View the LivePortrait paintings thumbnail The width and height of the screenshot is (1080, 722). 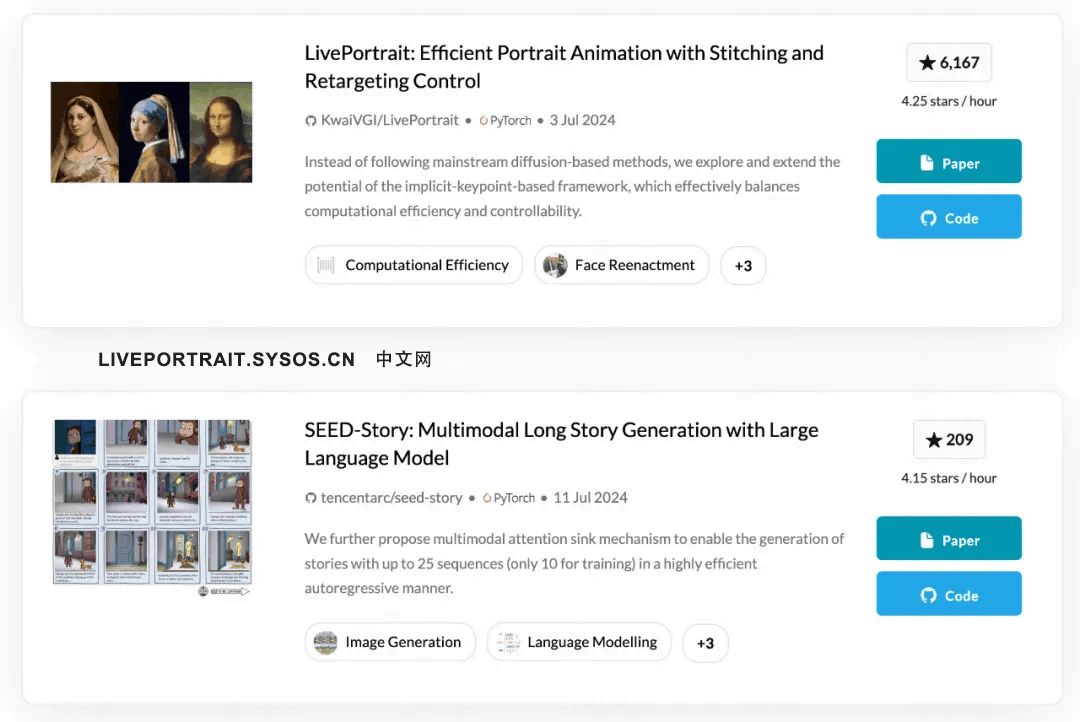pyautogui.click(x=152, y=132)
